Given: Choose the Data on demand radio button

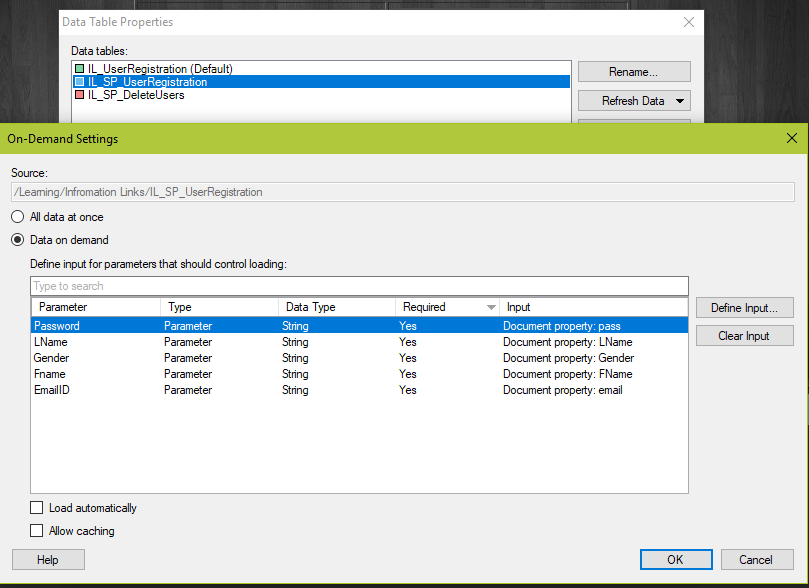Looking at the screenshot, I should coord(17,240).
